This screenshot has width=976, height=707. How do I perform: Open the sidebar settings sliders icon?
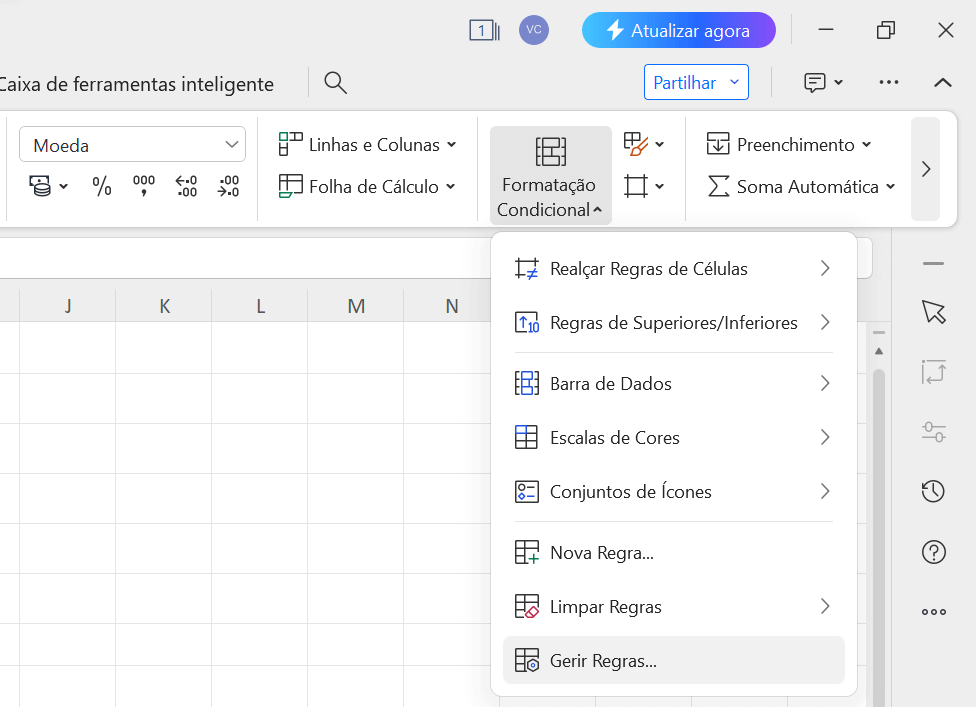(x=933, y=432)
